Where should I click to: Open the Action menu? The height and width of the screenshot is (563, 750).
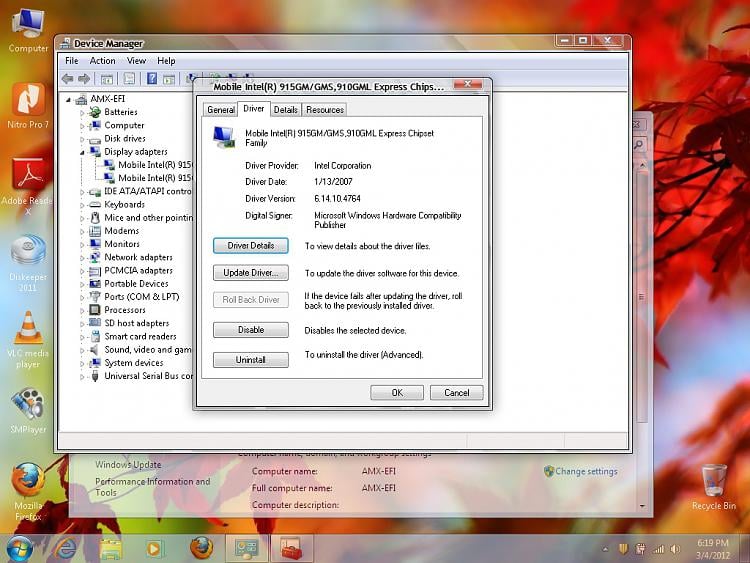(102, 61)
